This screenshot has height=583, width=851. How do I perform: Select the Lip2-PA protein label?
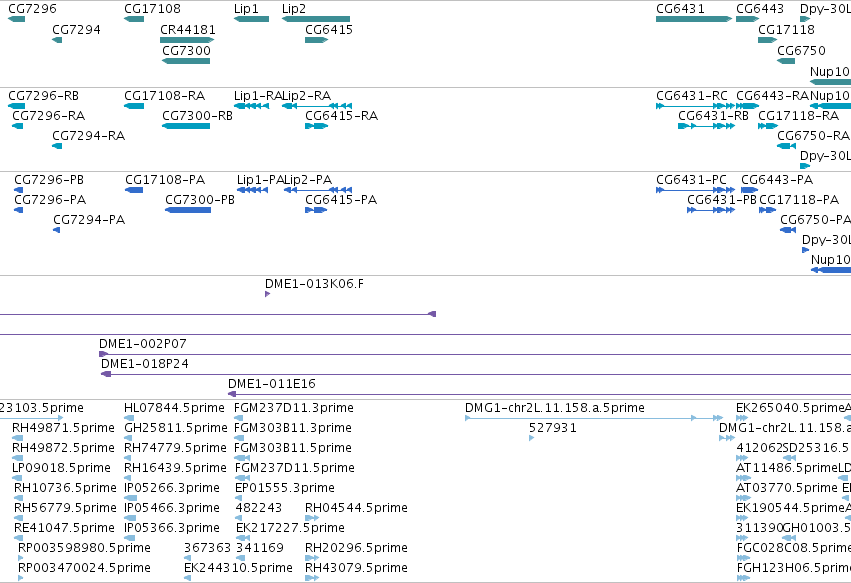coord(308,180)
